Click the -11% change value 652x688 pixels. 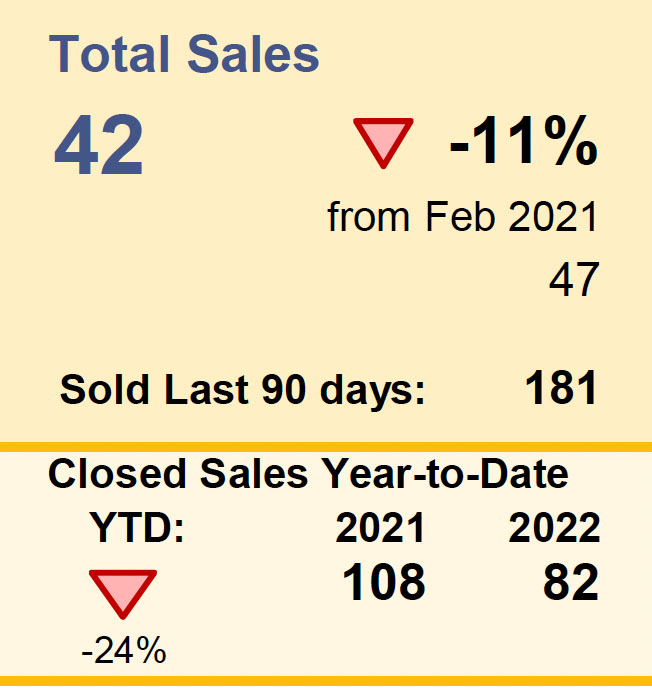(524, 140)
